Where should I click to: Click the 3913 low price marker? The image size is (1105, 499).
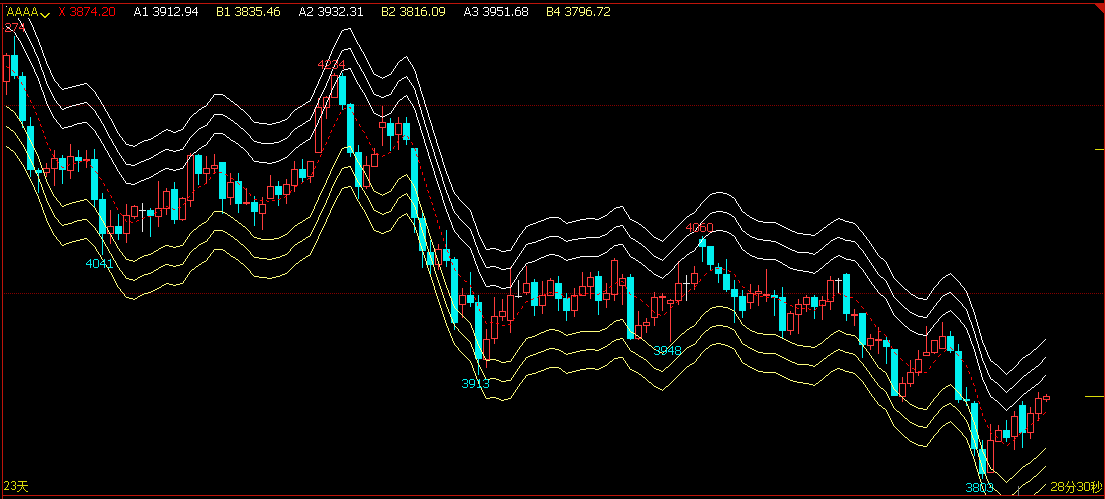pos(476,384)
